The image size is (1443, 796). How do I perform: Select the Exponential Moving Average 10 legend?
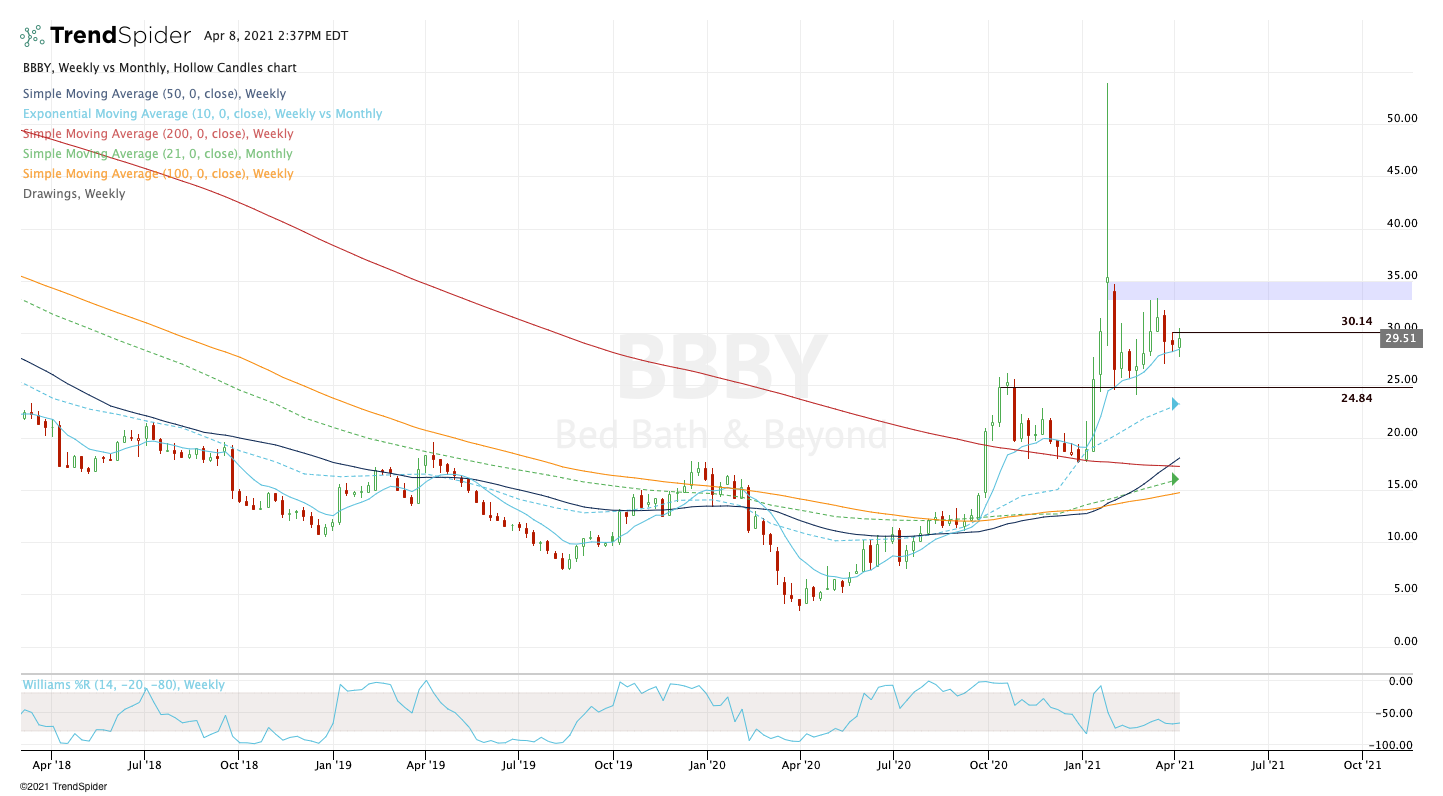click(202, 114)
